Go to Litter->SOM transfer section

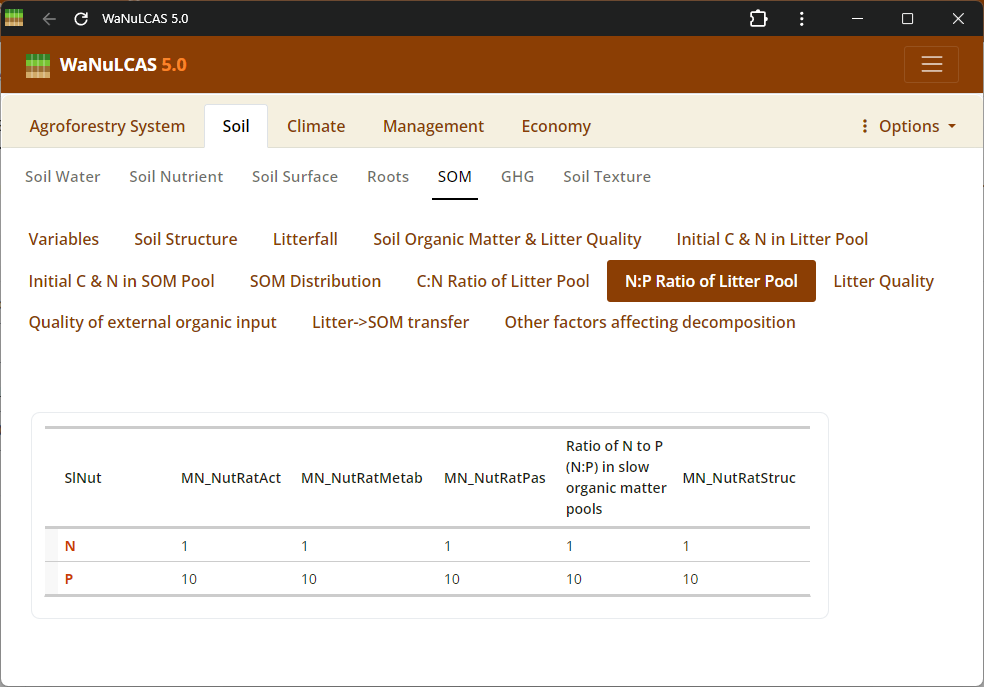click(390, 322)
